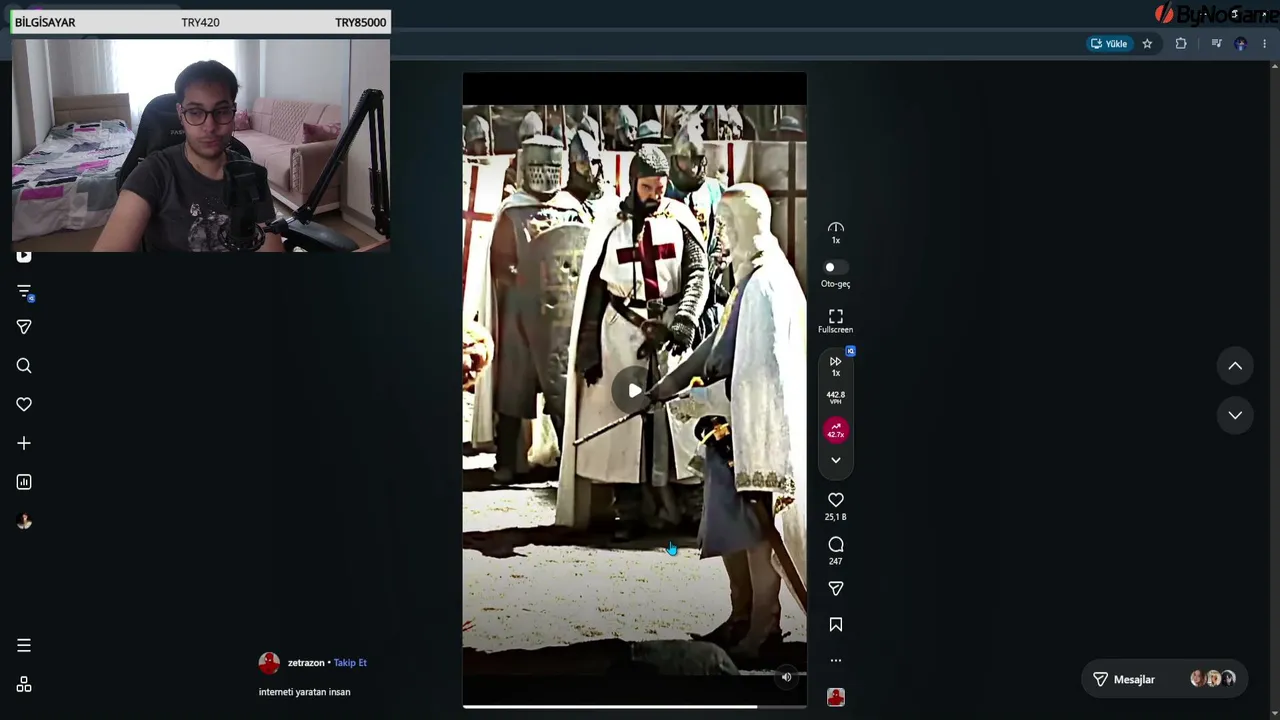Click the 25,1 B like count
The height and width of the screenshot is (720, 1280).
[x=836, y=517]
